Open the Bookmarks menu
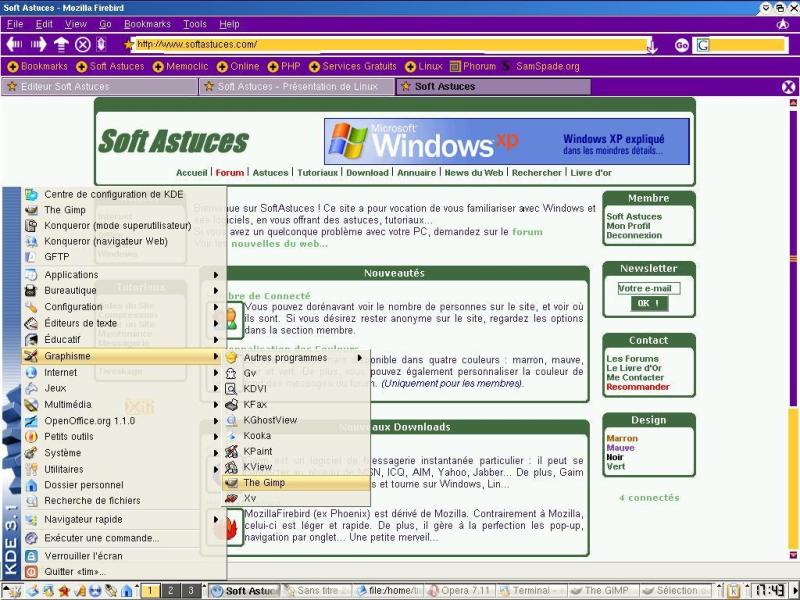This screenshot has height=600, width=800. (147, 24)
